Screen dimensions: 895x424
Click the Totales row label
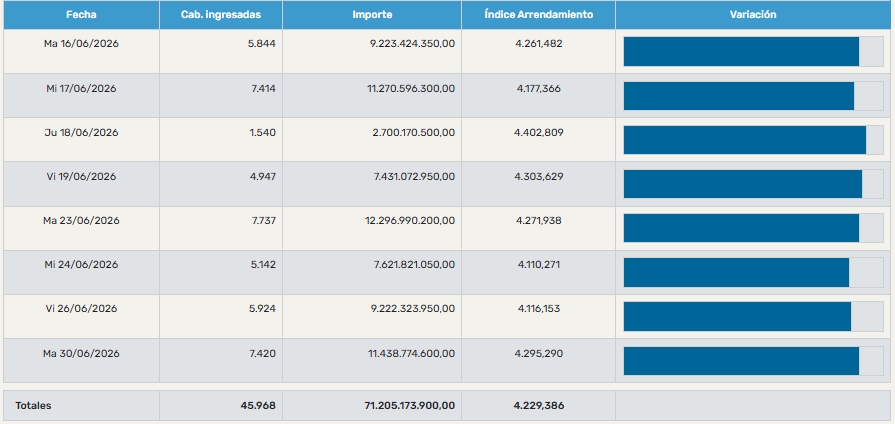coord(33,406)
